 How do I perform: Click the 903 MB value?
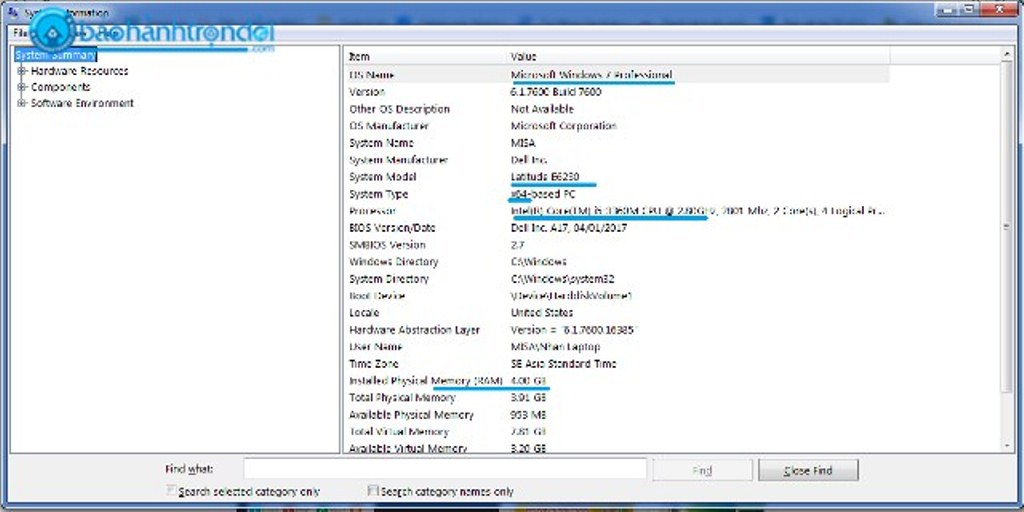pyautogui.click(x=528, y=415)
